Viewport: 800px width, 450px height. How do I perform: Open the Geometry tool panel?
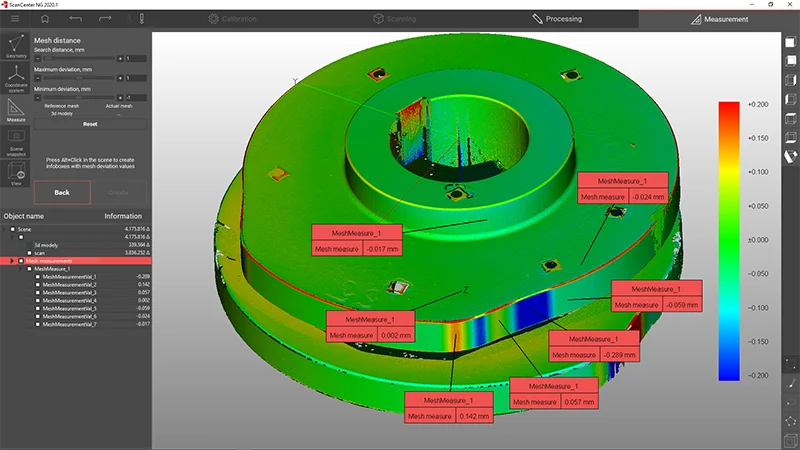point(16,46)
